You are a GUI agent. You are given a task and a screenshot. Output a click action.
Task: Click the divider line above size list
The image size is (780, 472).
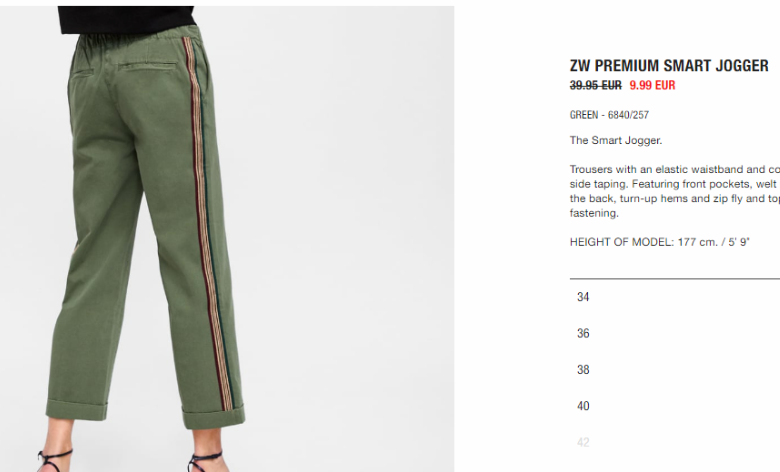pyautogui.click(x=675, y=279)
